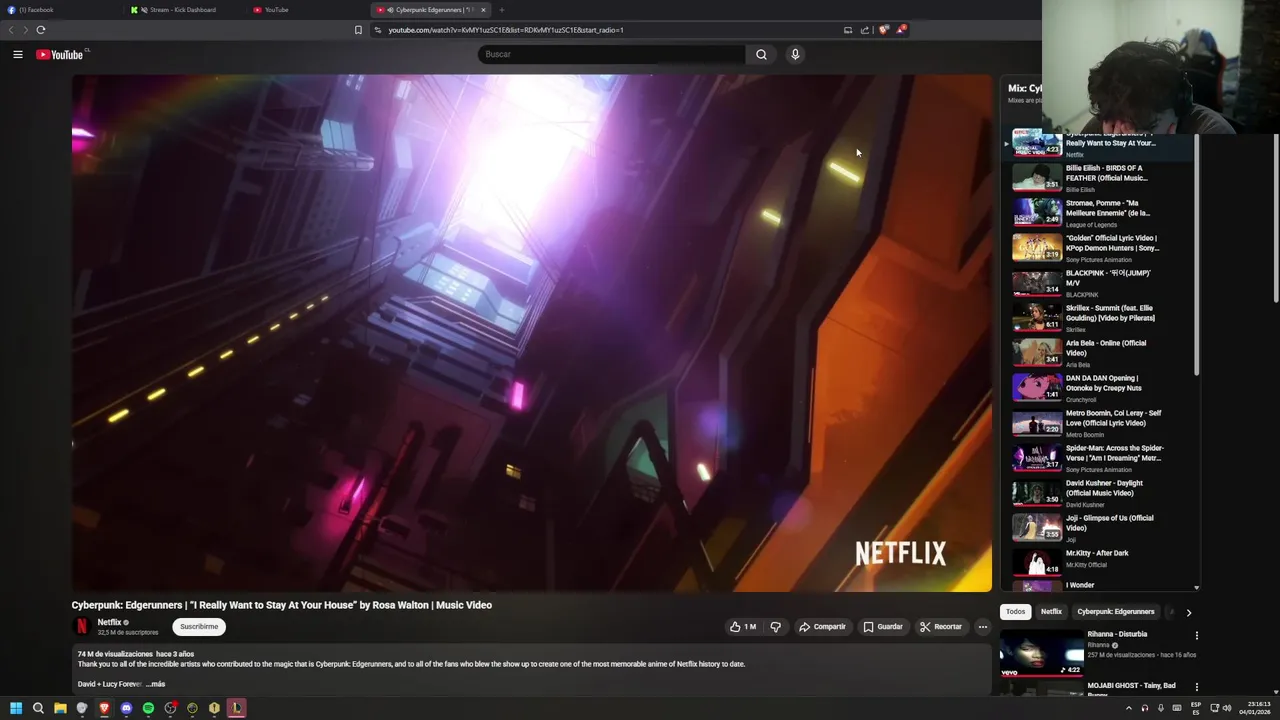
Task: Select the Netflix filter chip
Action: [x=1051, y=612]
